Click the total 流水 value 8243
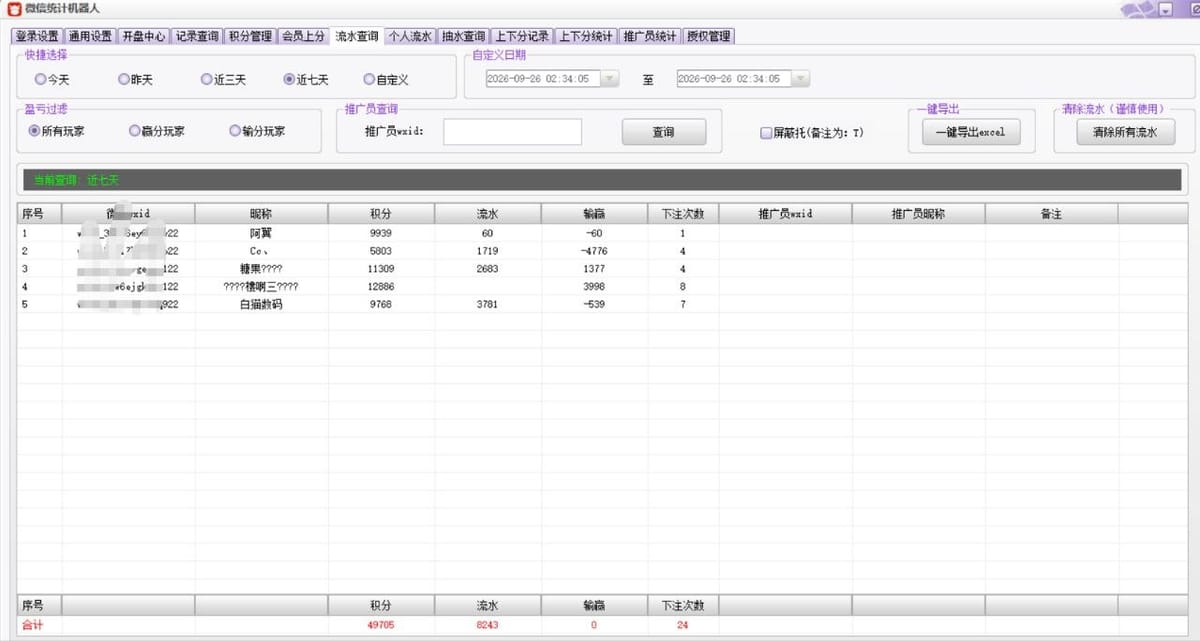The height and width of the screenshot is (641, 1200). point(487,625)
